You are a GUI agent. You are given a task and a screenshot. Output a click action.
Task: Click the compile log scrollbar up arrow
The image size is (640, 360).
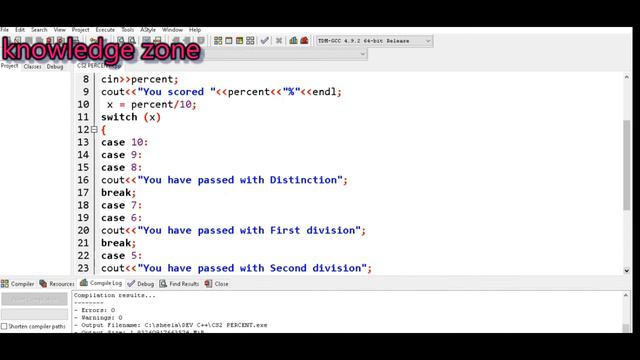coord(626,295)
